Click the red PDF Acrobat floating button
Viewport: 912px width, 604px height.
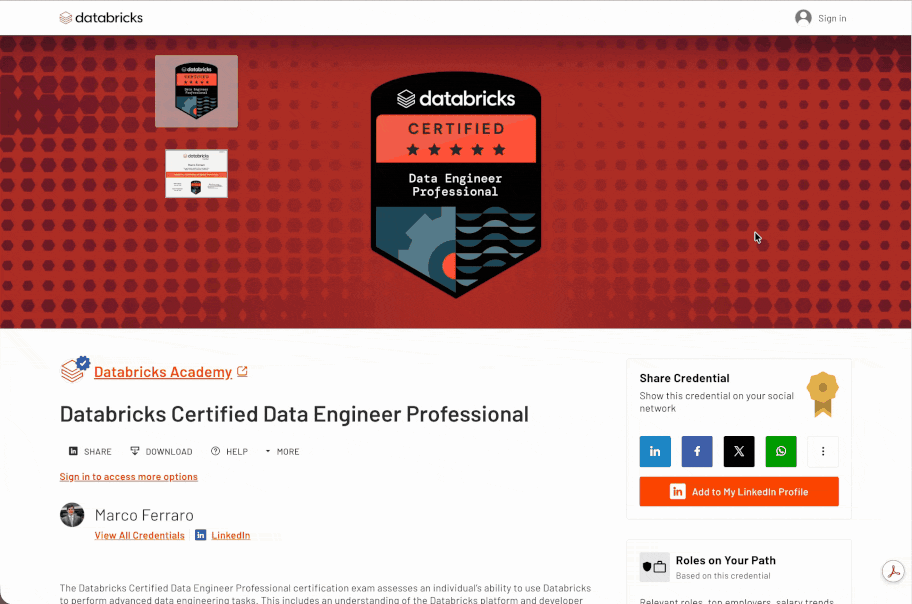[893, 571]
